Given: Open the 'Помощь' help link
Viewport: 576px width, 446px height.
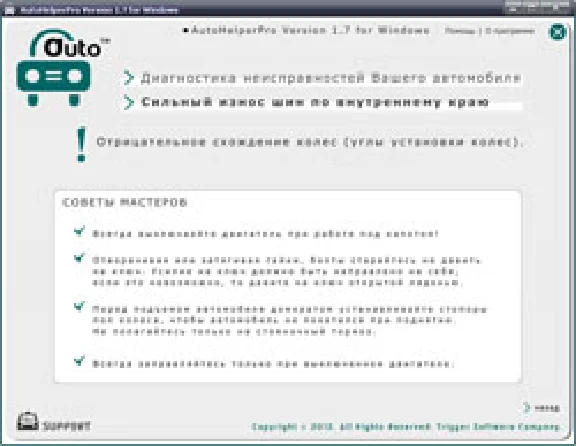Looking at the screenshot, I should [460, 31].
